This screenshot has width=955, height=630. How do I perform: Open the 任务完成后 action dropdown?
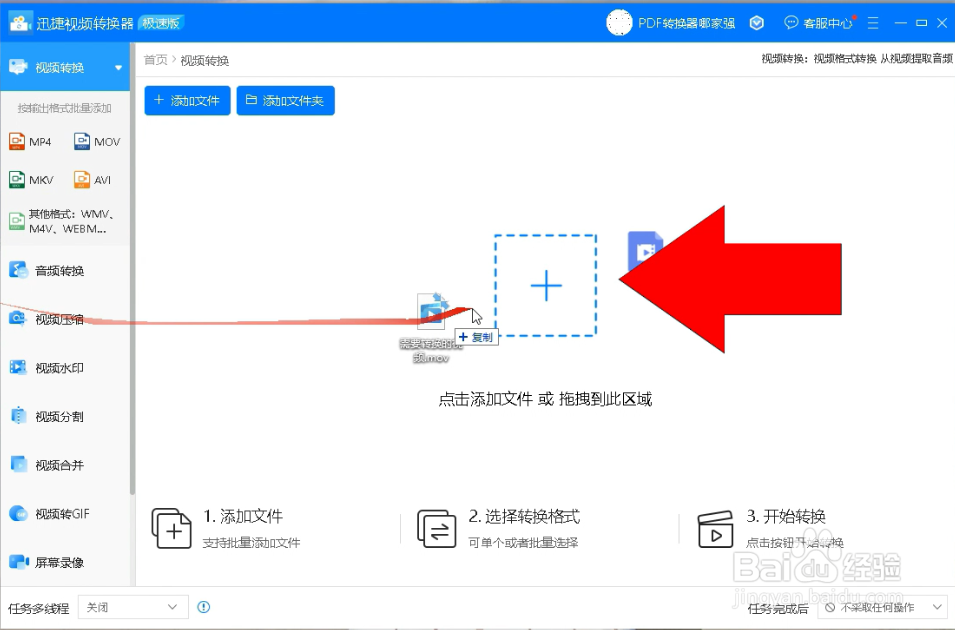(x=880, y=607)
